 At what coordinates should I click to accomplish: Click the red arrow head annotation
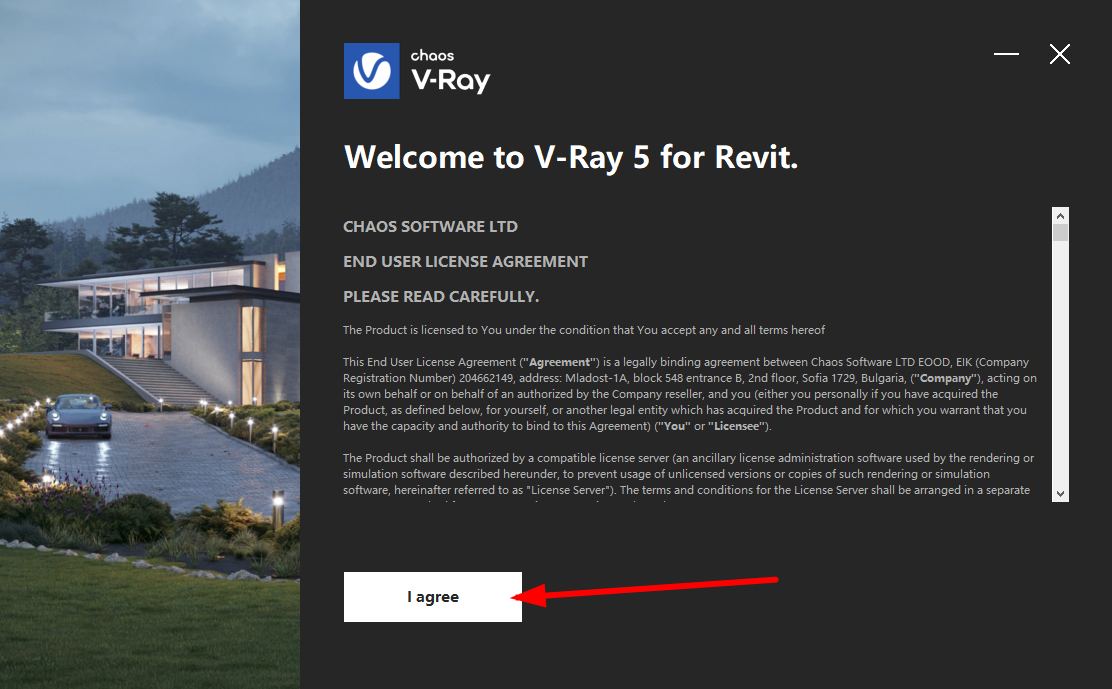pos(530,596)
